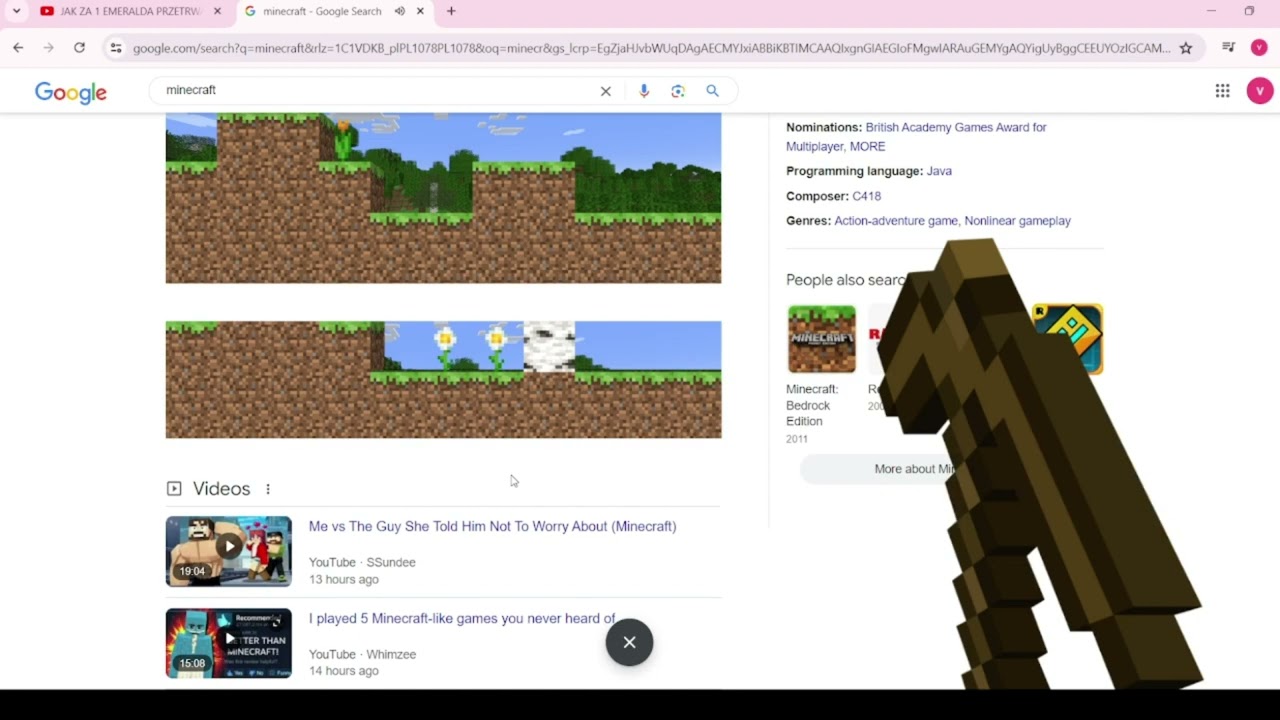Play the Whimzee 15:08 video thumbnail
This screenshot has height=720, width=1280.
tap(229, 643)
